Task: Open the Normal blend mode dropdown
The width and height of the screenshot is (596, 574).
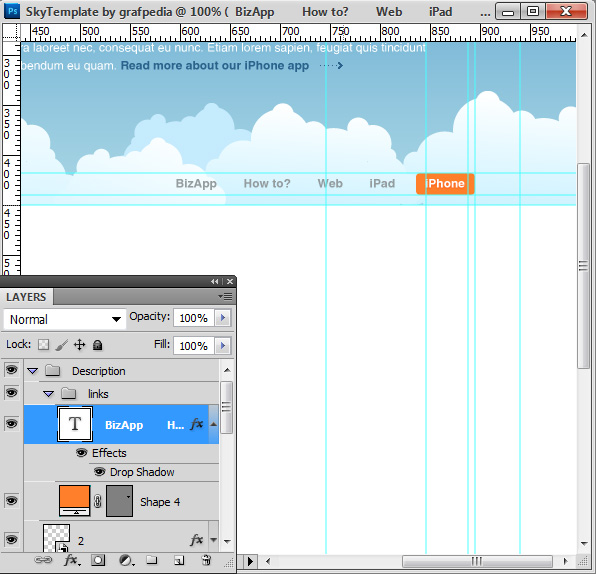Action: pos(65,319)
